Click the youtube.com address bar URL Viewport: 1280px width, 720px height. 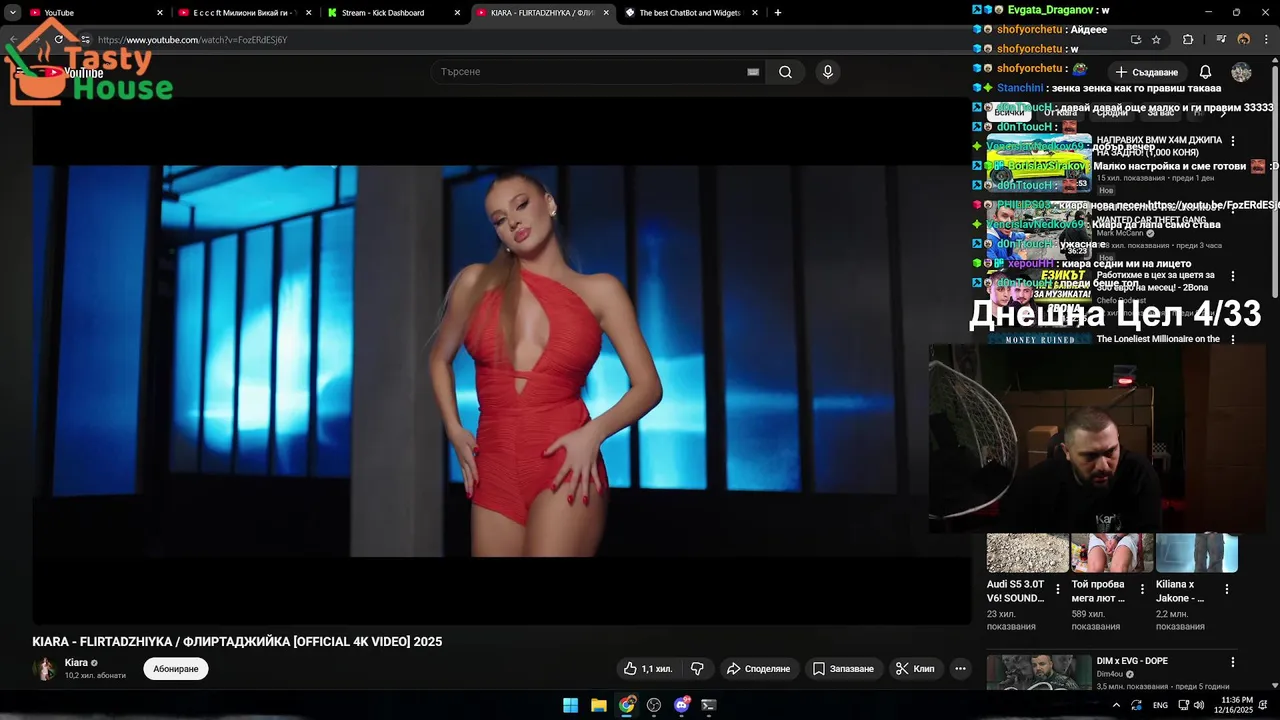[x=192, y=40]
